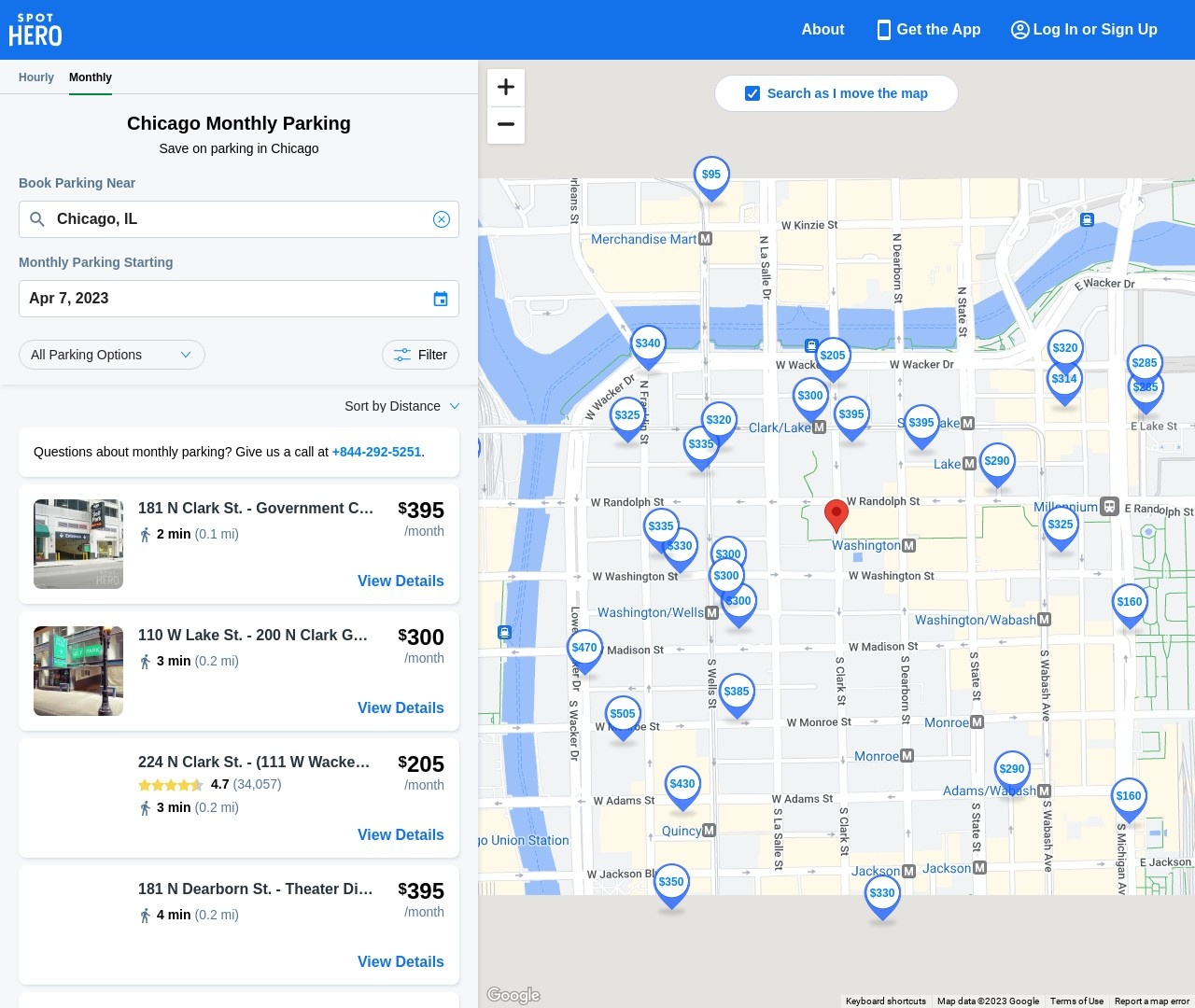The image size is (1195, 1008).
Task: Open Keyboard shortcuts on map
Action: click(x=885, y=1001)
